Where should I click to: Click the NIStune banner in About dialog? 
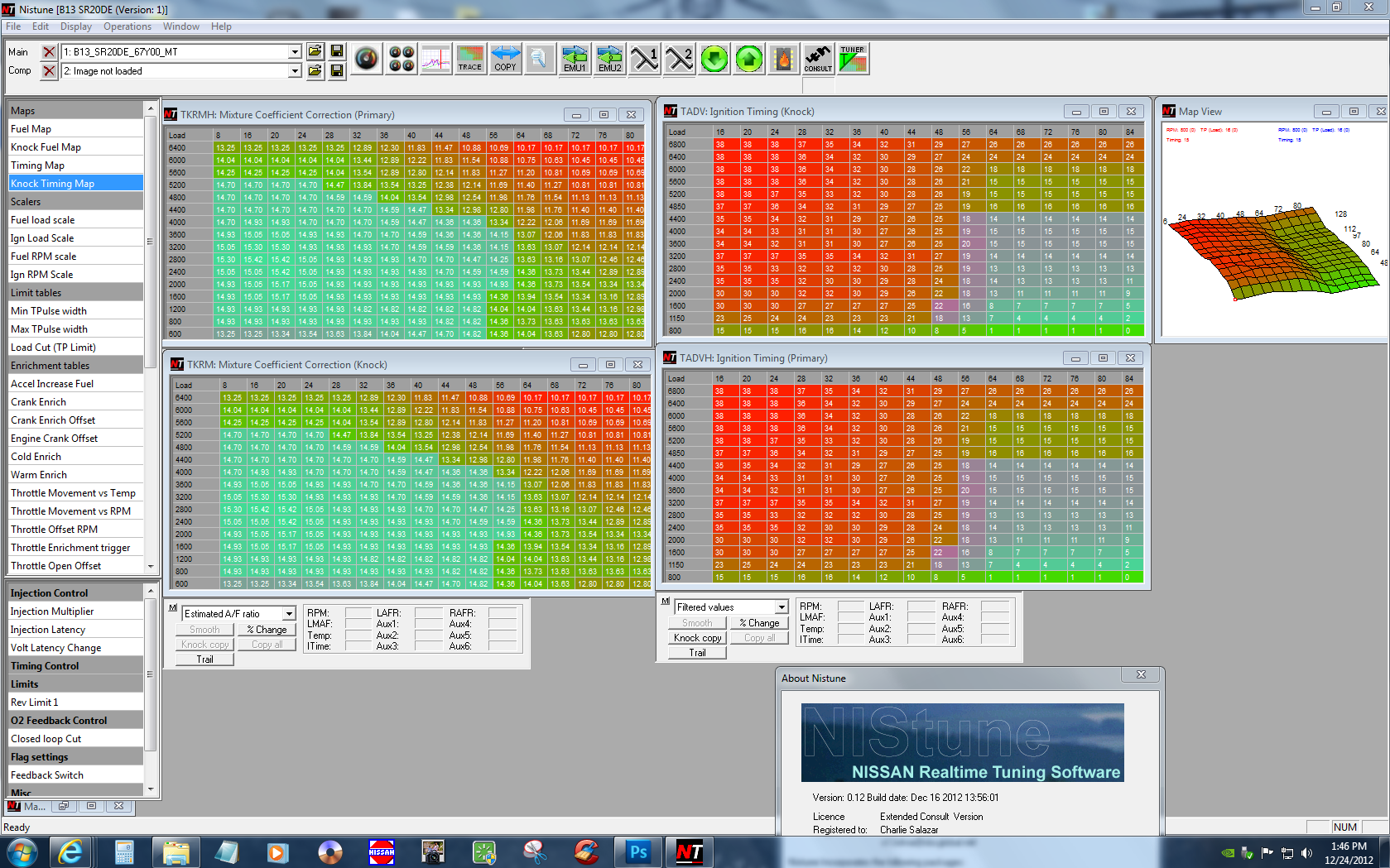(962, 743)
